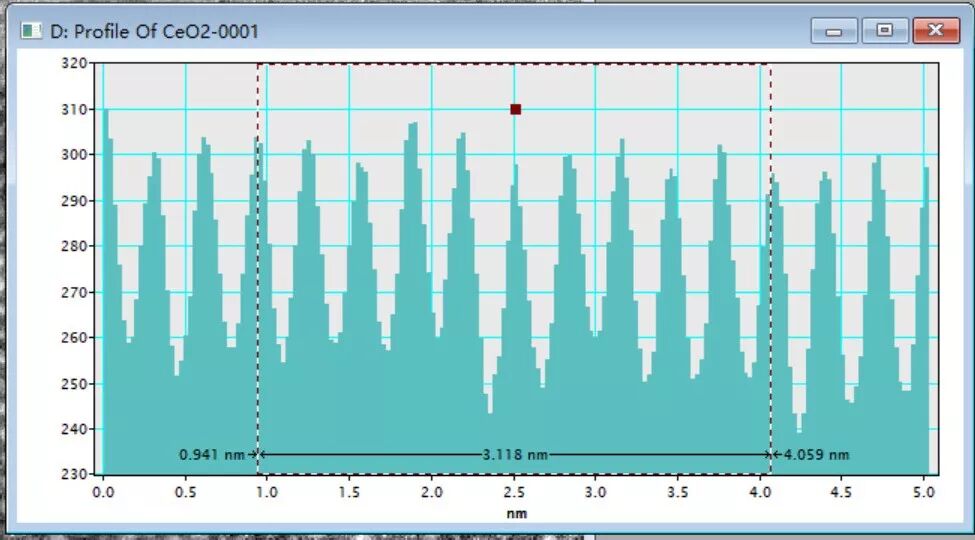Click the 320 y-axis value

click(74, 63)
